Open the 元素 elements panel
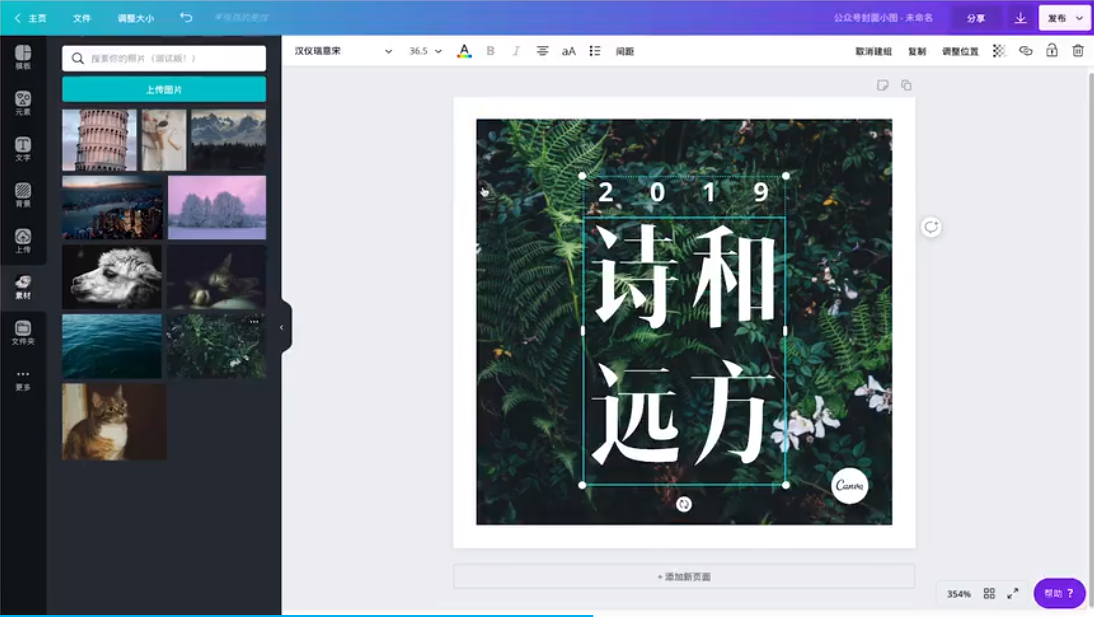This screenshot has height=617, width=1094. (x=23, y=103)
